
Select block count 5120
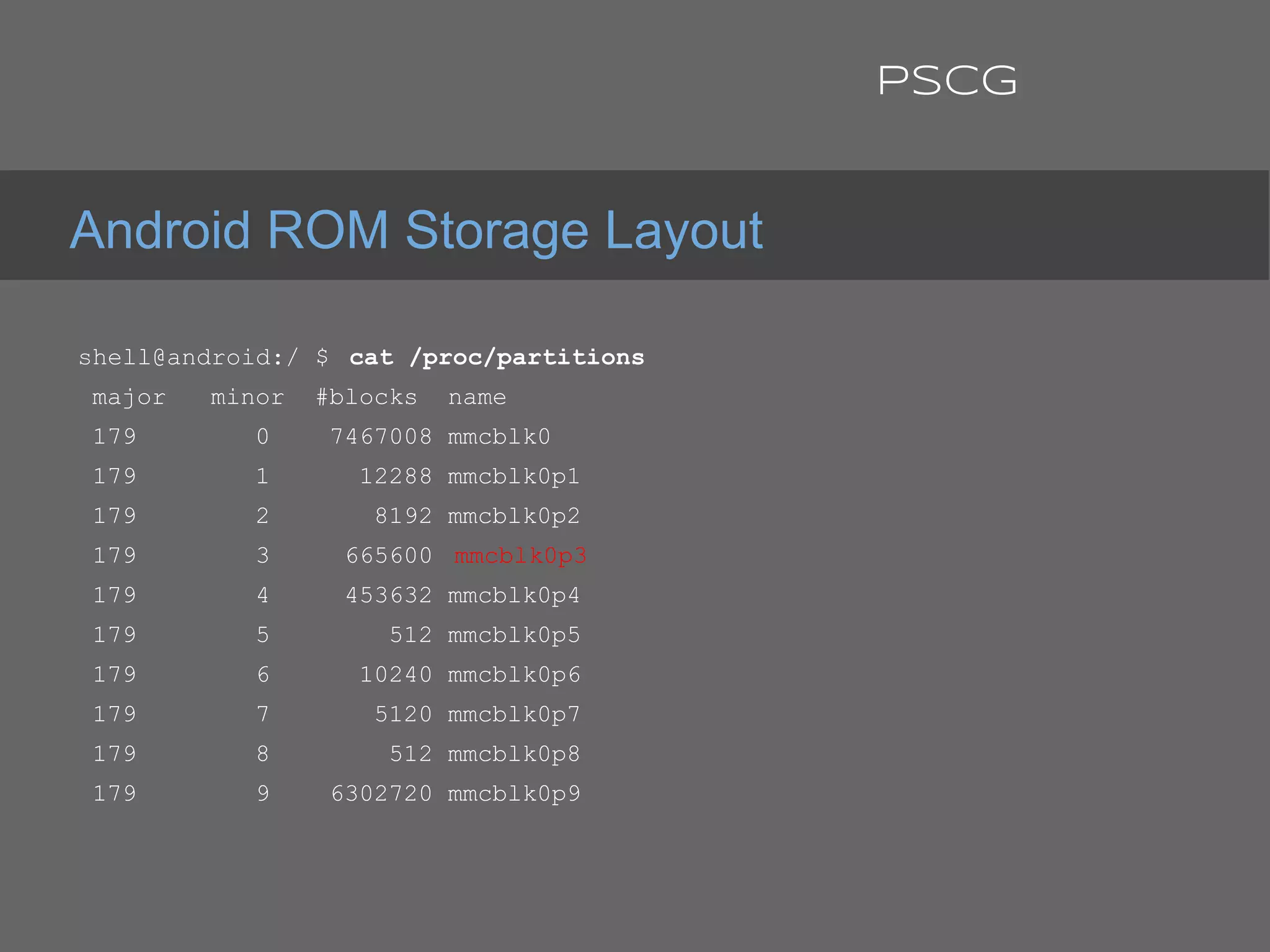click(x=404, y=714)
